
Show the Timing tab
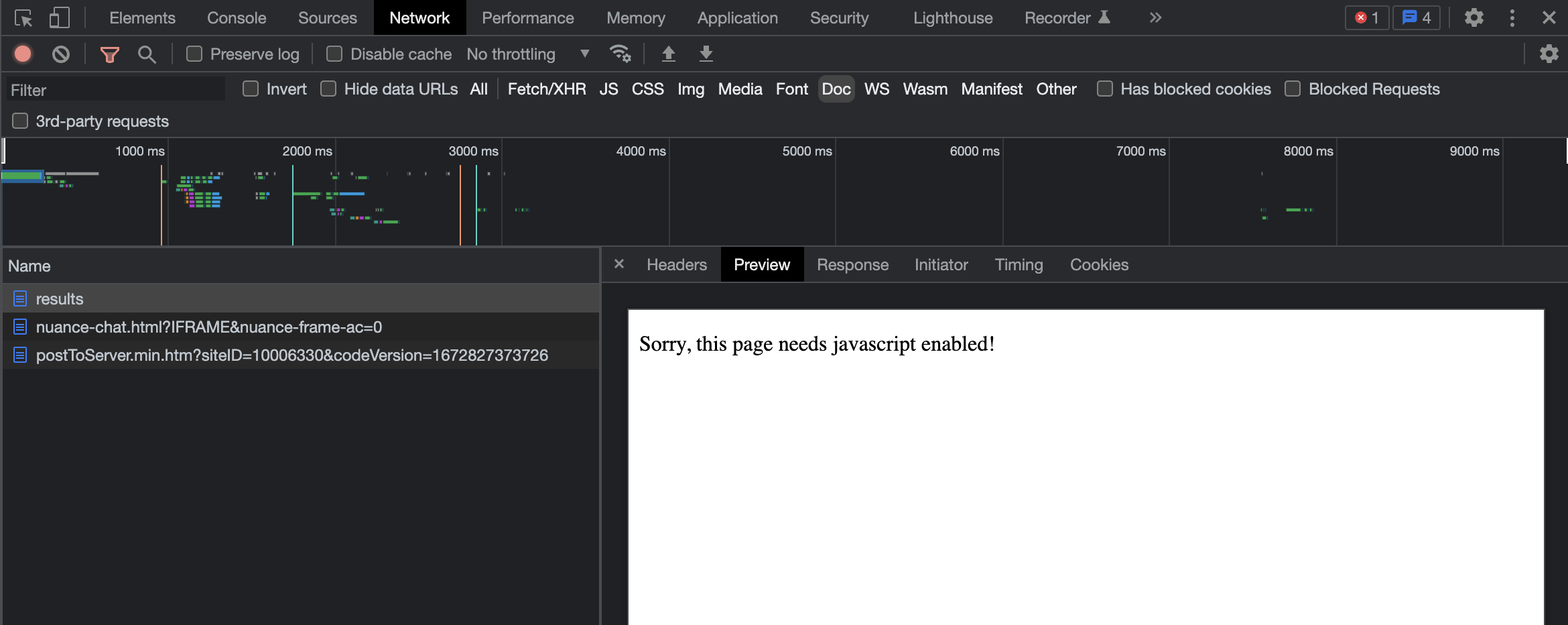click(1019, 265)
